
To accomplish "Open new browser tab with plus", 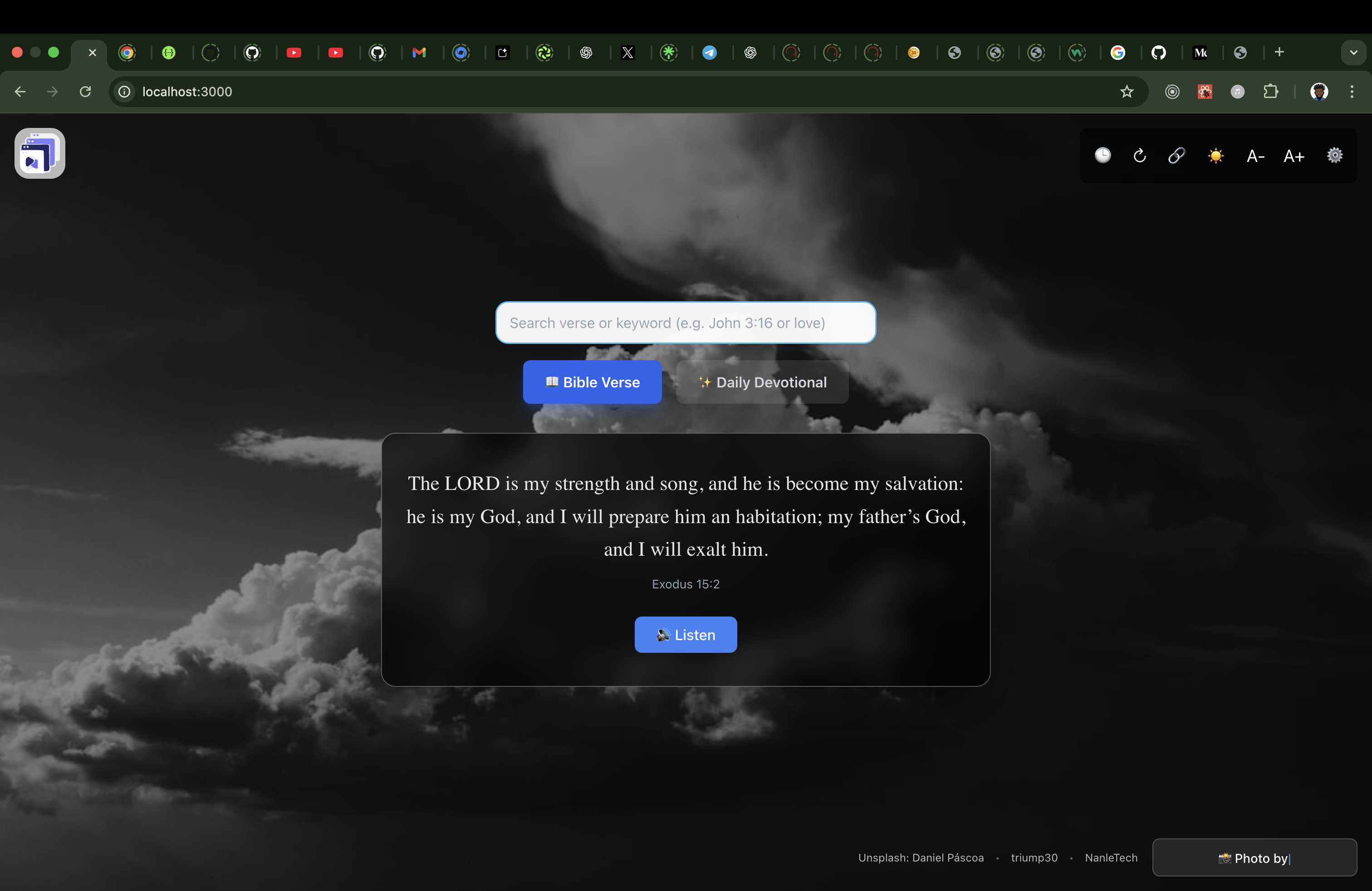I will [1279, 53].
